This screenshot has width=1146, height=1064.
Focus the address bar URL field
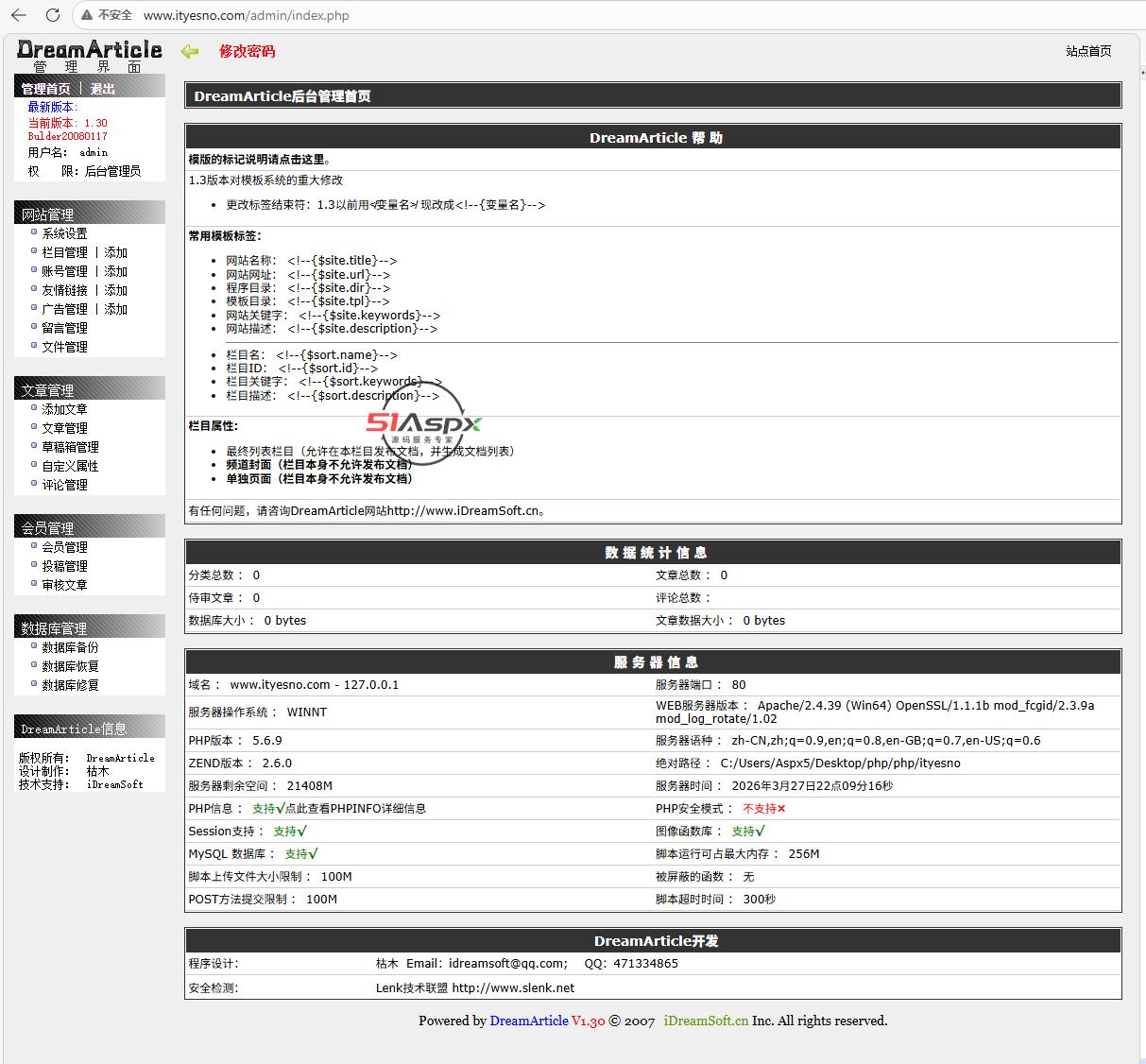point(247,15)
